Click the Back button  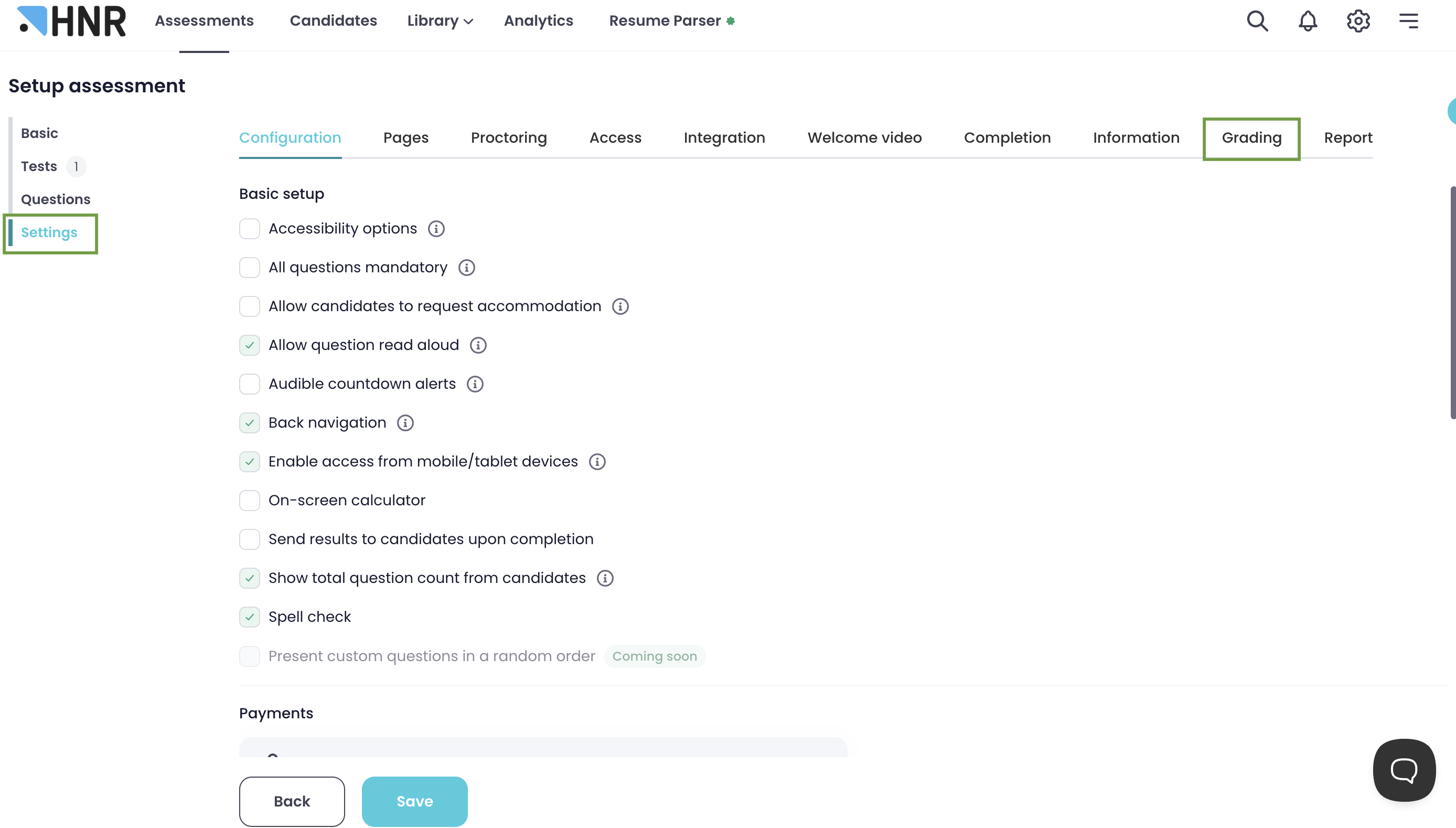pos(292,801)
